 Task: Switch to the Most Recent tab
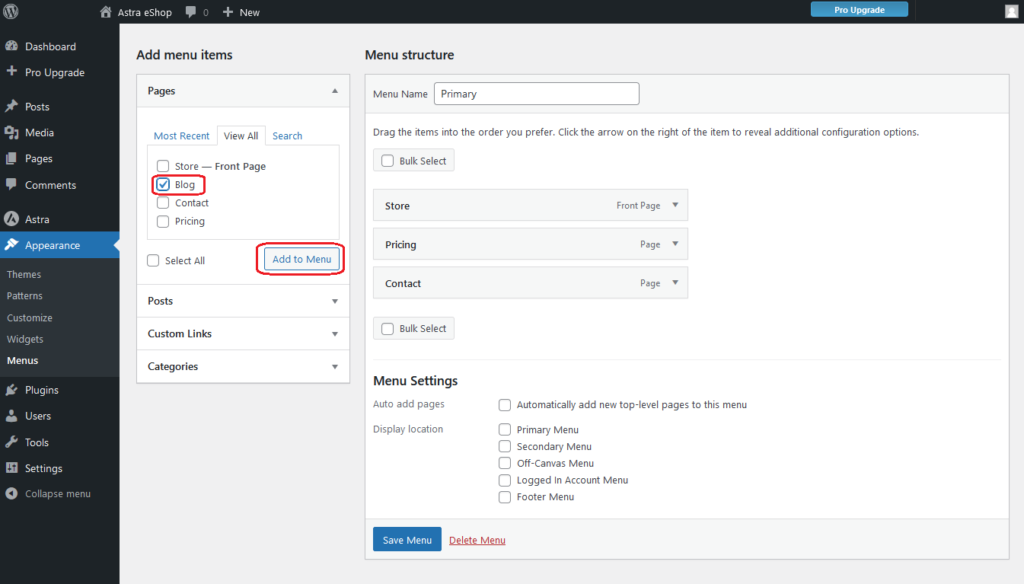tap(181, 136)
